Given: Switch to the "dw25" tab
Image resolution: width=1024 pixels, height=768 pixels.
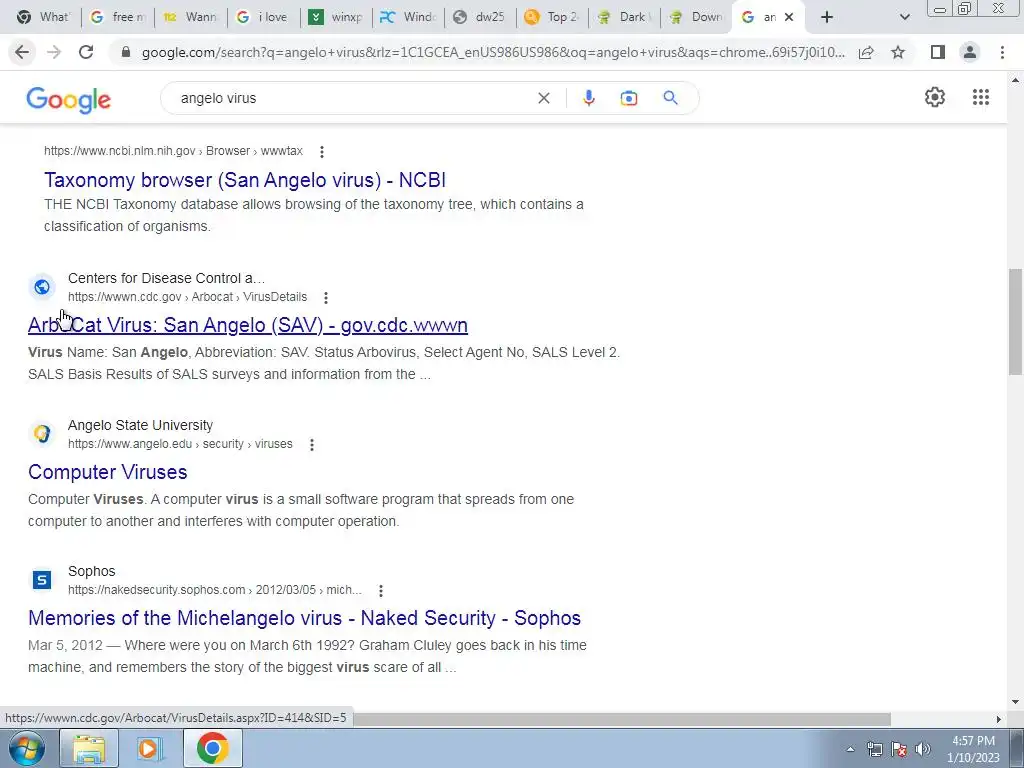Looking at the screenshot, I should coord(480,17).
